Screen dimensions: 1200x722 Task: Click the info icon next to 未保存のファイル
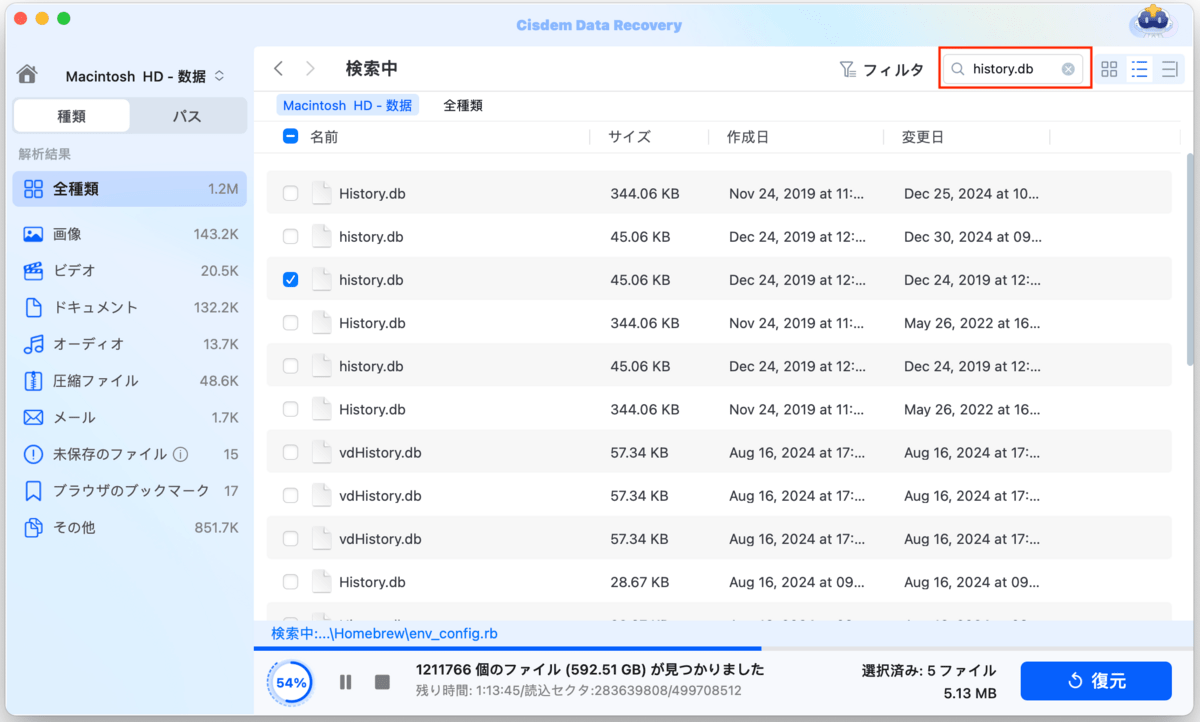[180, 454]
